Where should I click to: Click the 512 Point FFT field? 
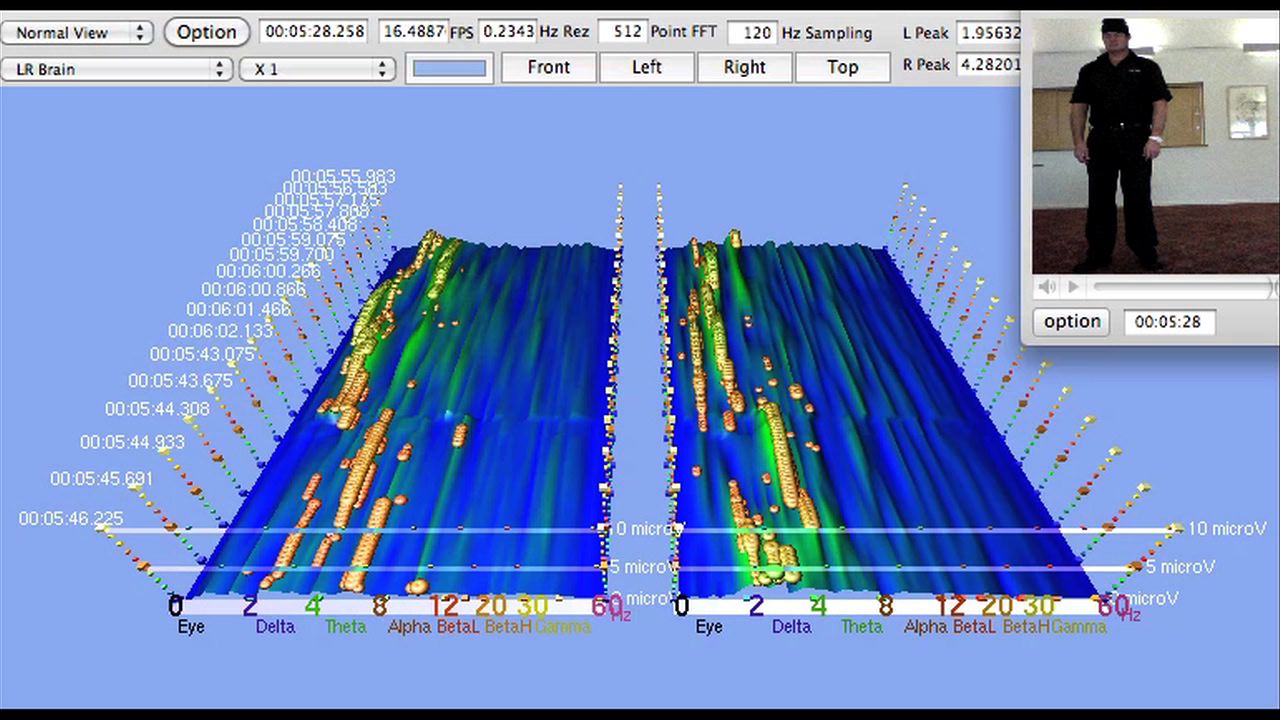(622, 32)
